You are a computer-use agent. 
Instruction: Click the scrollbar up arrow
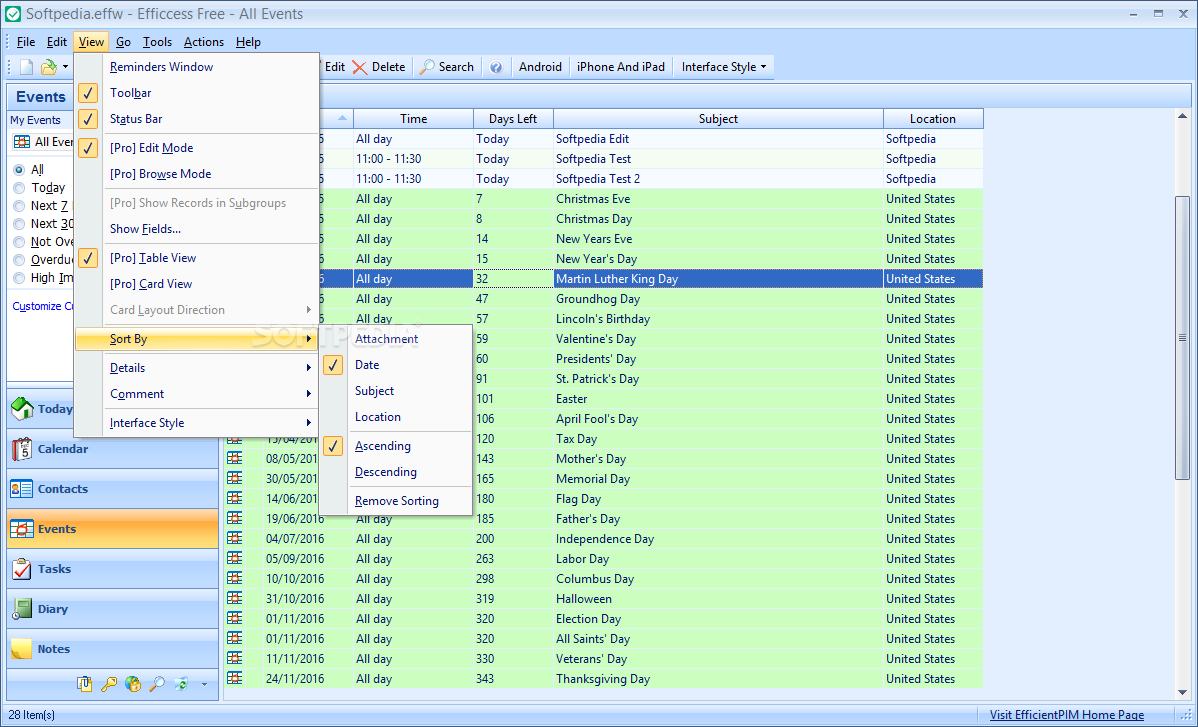[1182, 117]
